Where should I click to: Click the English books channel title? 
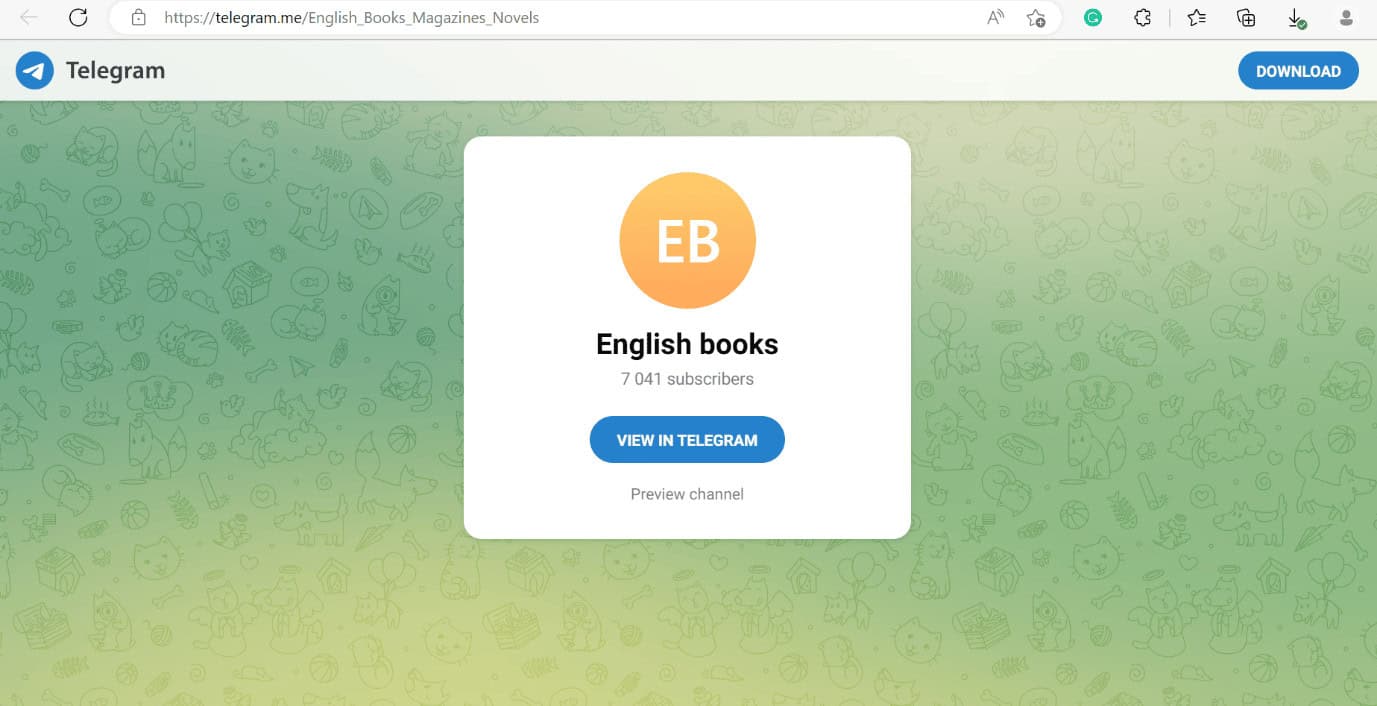[x=687, y=343]
